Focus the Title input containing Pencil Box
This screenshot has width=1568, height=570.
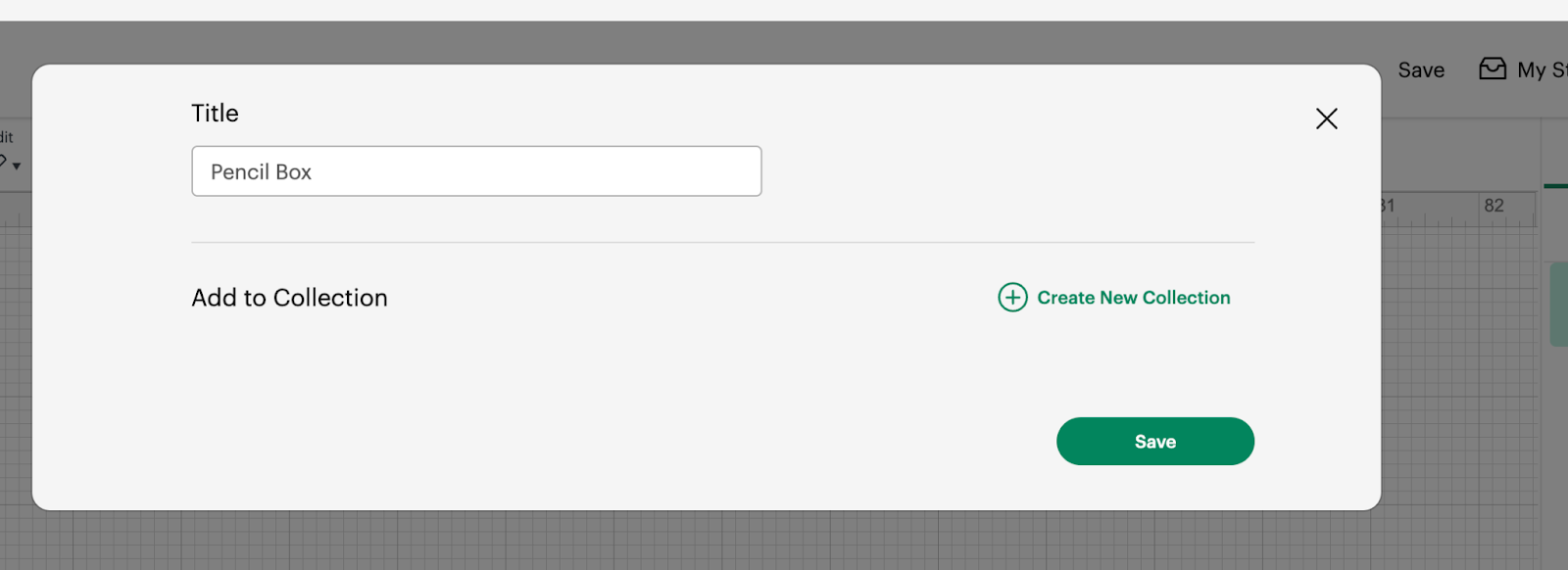476,171
